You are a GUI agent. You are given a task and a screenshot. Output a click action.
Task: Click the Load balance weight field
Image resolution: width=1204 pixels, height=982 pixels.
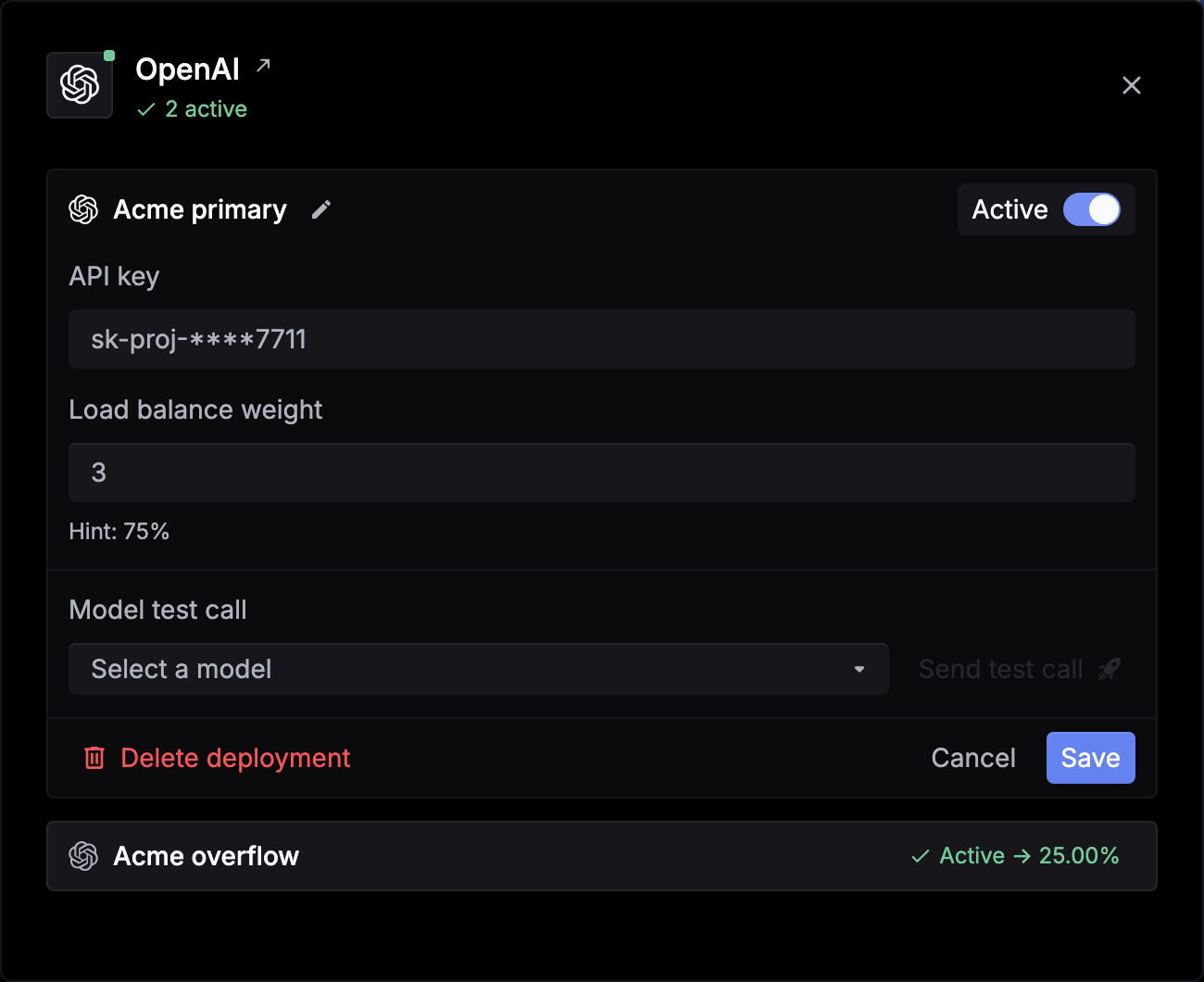point(602,472)
